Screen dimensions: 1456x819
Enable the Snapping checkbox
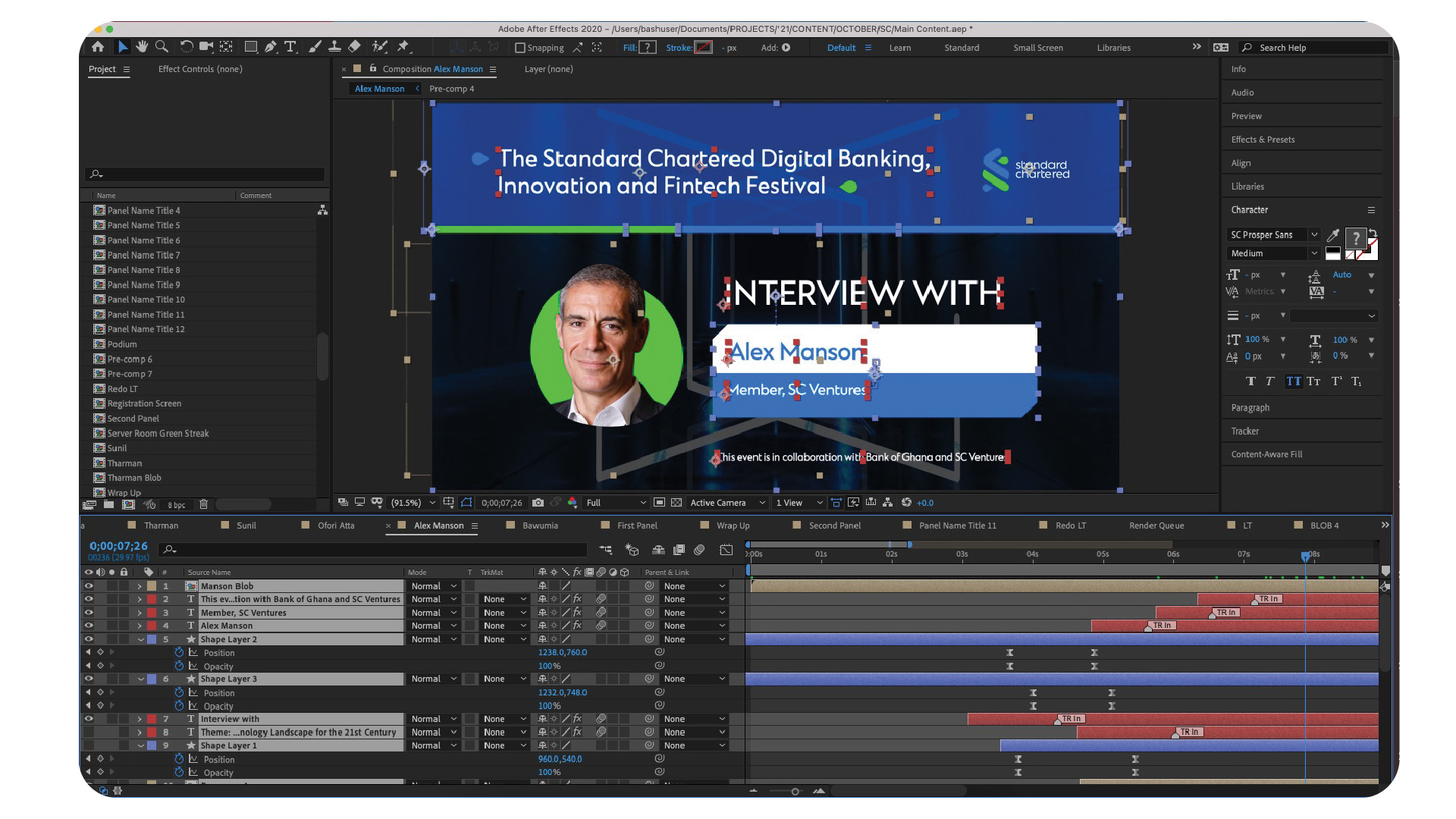pos(520,48)
